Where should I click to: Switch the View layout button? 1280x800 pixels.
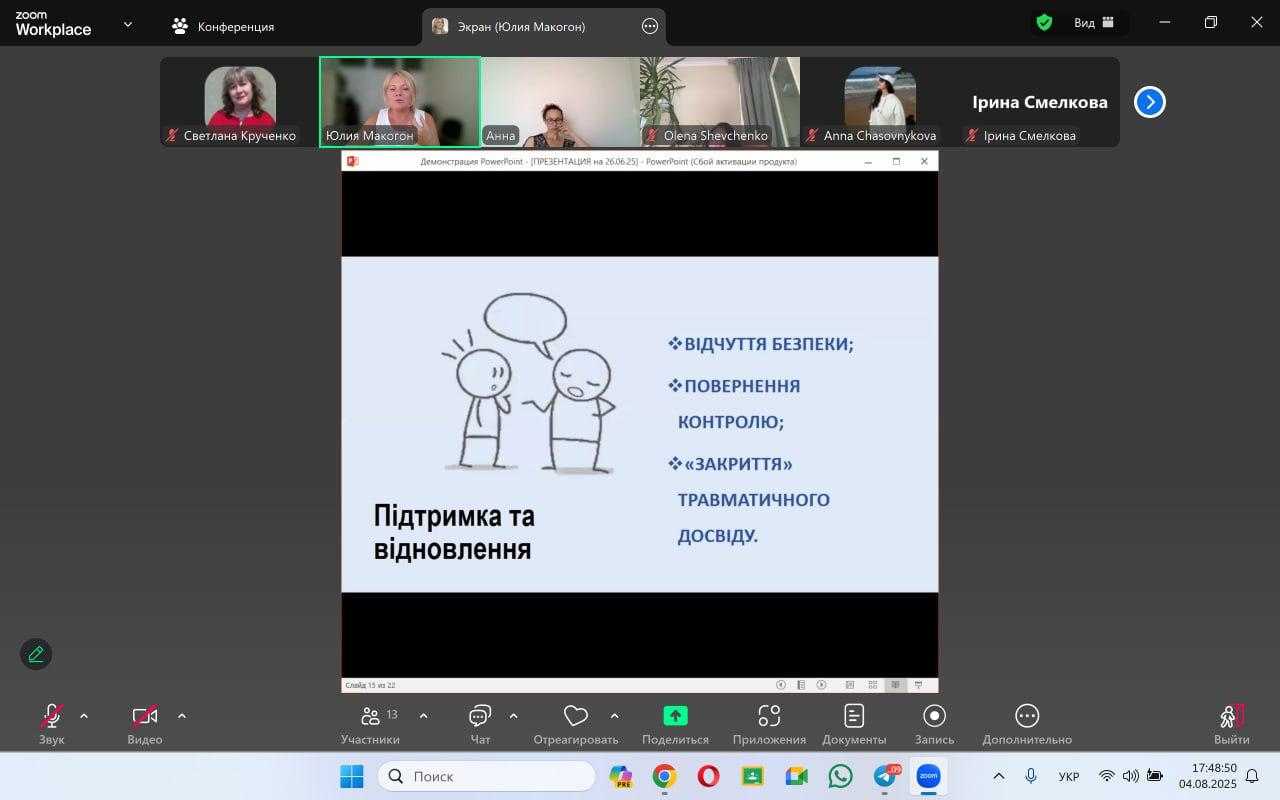coord(1094,23)
